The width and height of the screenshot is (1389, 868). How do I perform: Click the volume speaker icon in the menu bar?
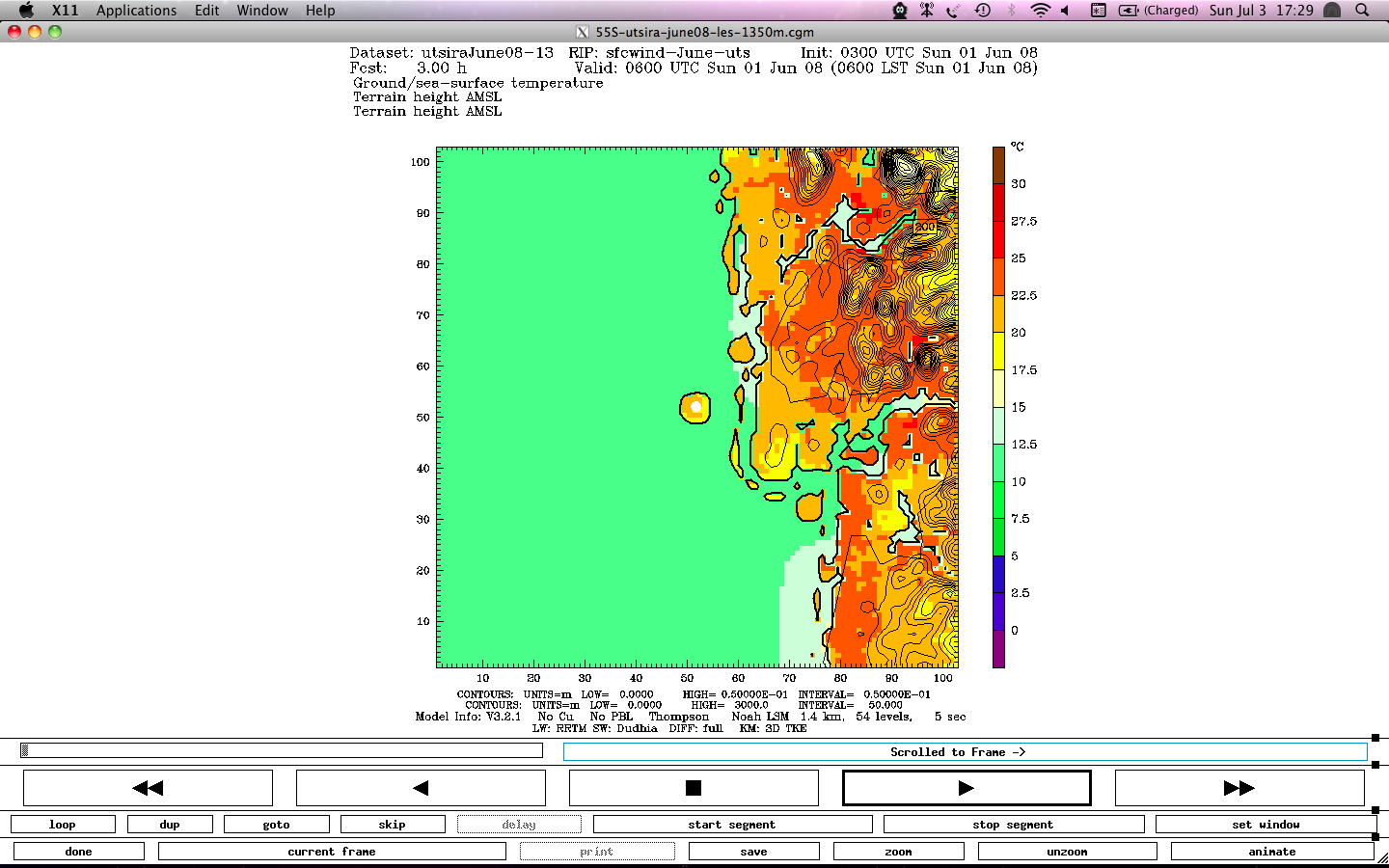point(1066,10)
